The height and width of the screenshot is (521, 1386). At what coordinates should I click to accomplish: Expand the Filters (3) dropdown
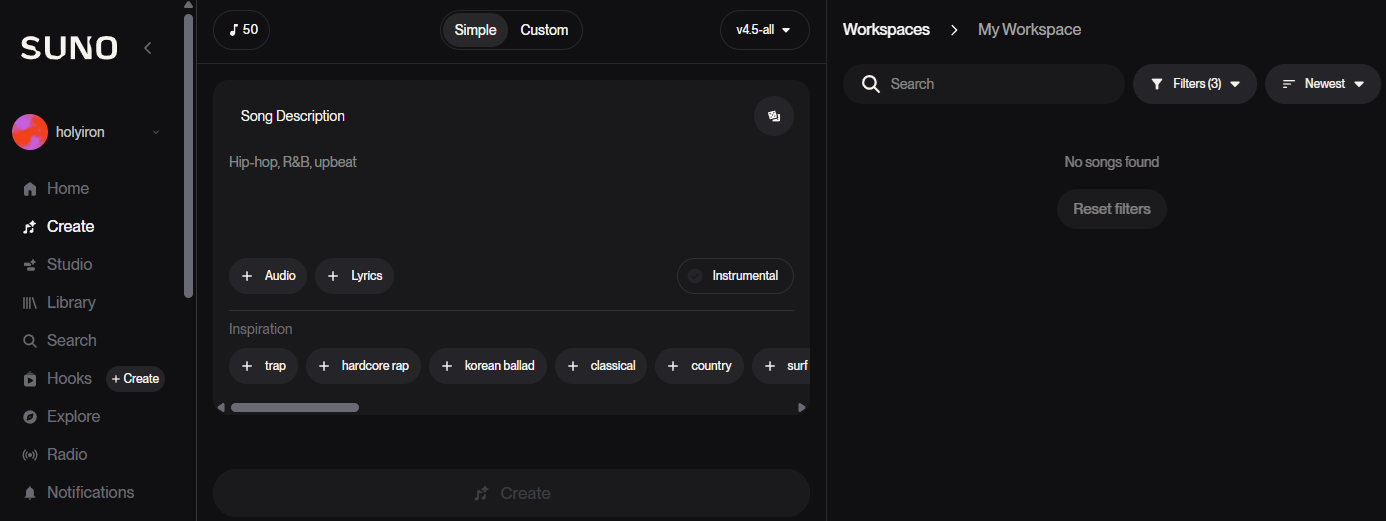(x=1194, y=84)
